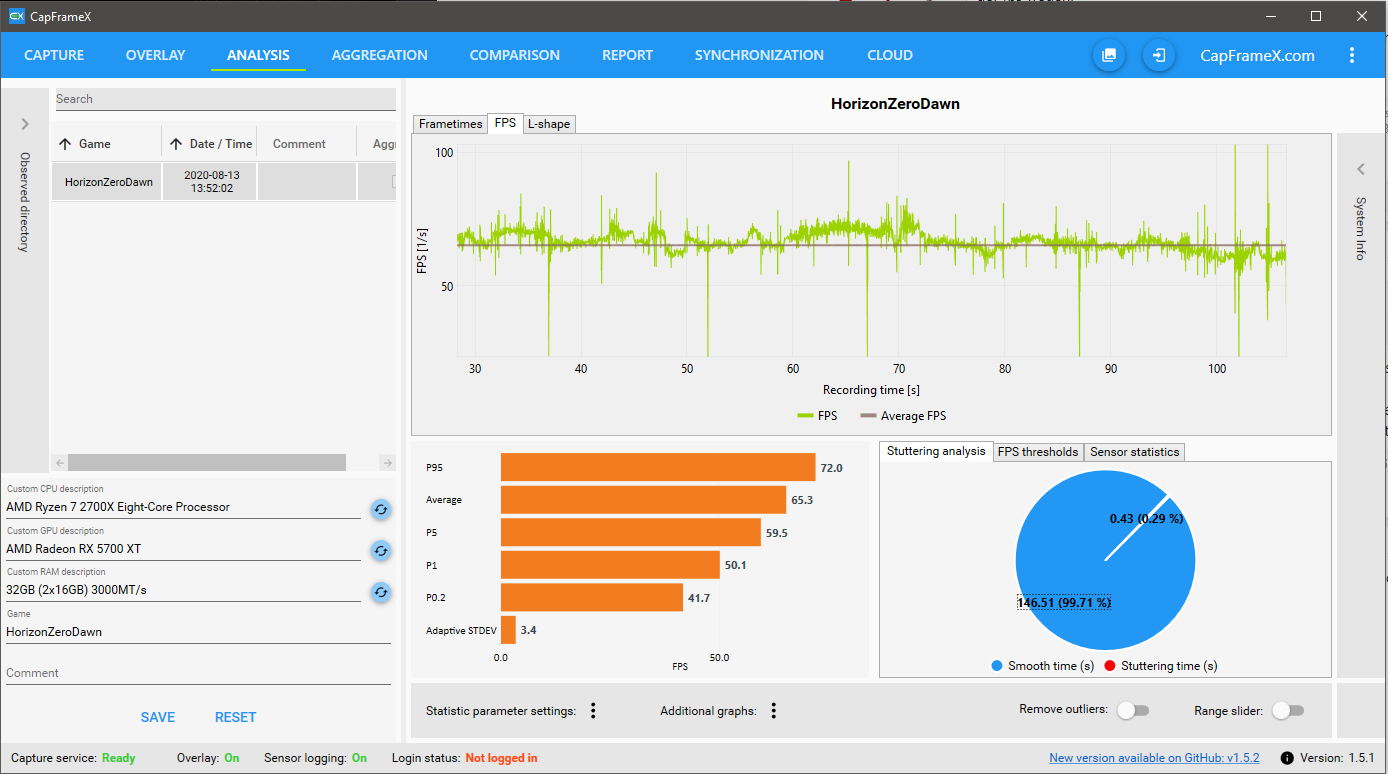Viewport: 1388px width, 774px height.
Task: Click the P95 bar showing 72.0
Action: click(x=658, y=467)
